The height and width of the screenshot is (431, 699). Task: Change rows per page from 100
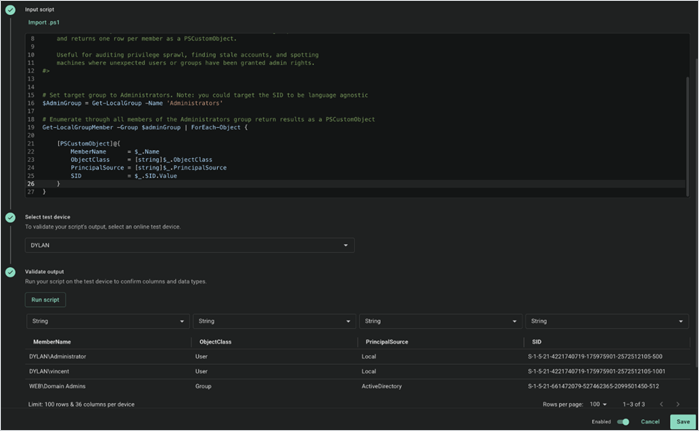pyautogui.click(x=598, y=404)
